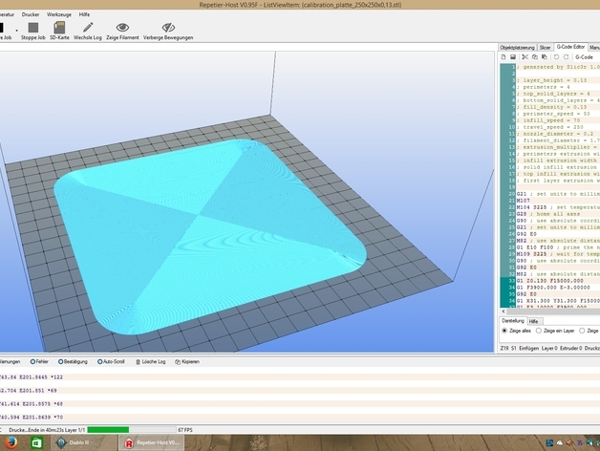Toggle the Fehler log filter
Screen dimensions: 600x451
(39, 361)
